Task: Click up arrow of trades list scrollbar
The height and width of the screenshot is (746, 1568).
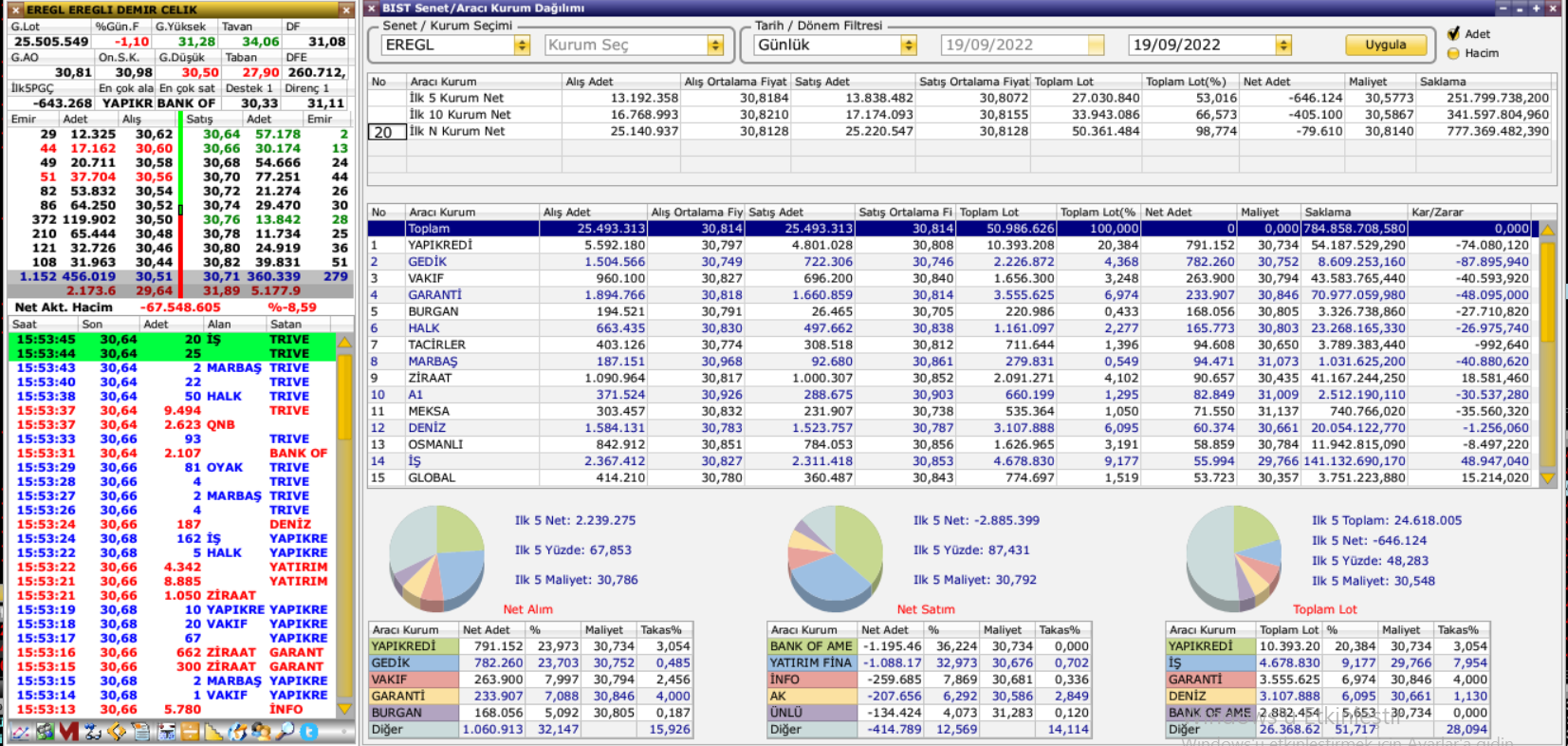Action: click(x=345, y=342)
